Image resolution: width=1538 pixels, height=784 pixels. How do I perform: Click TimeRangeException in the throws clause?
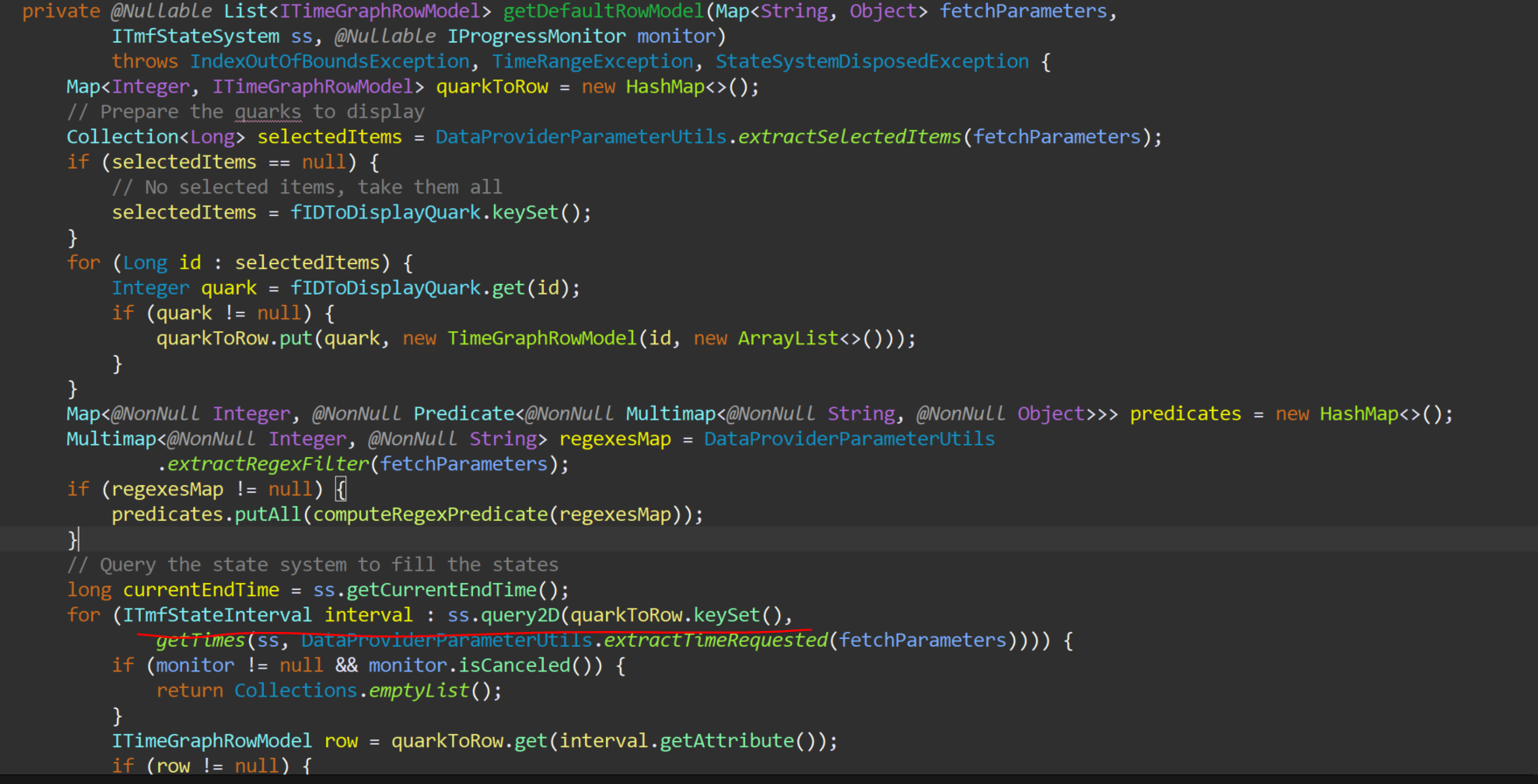tap(592, 62)
